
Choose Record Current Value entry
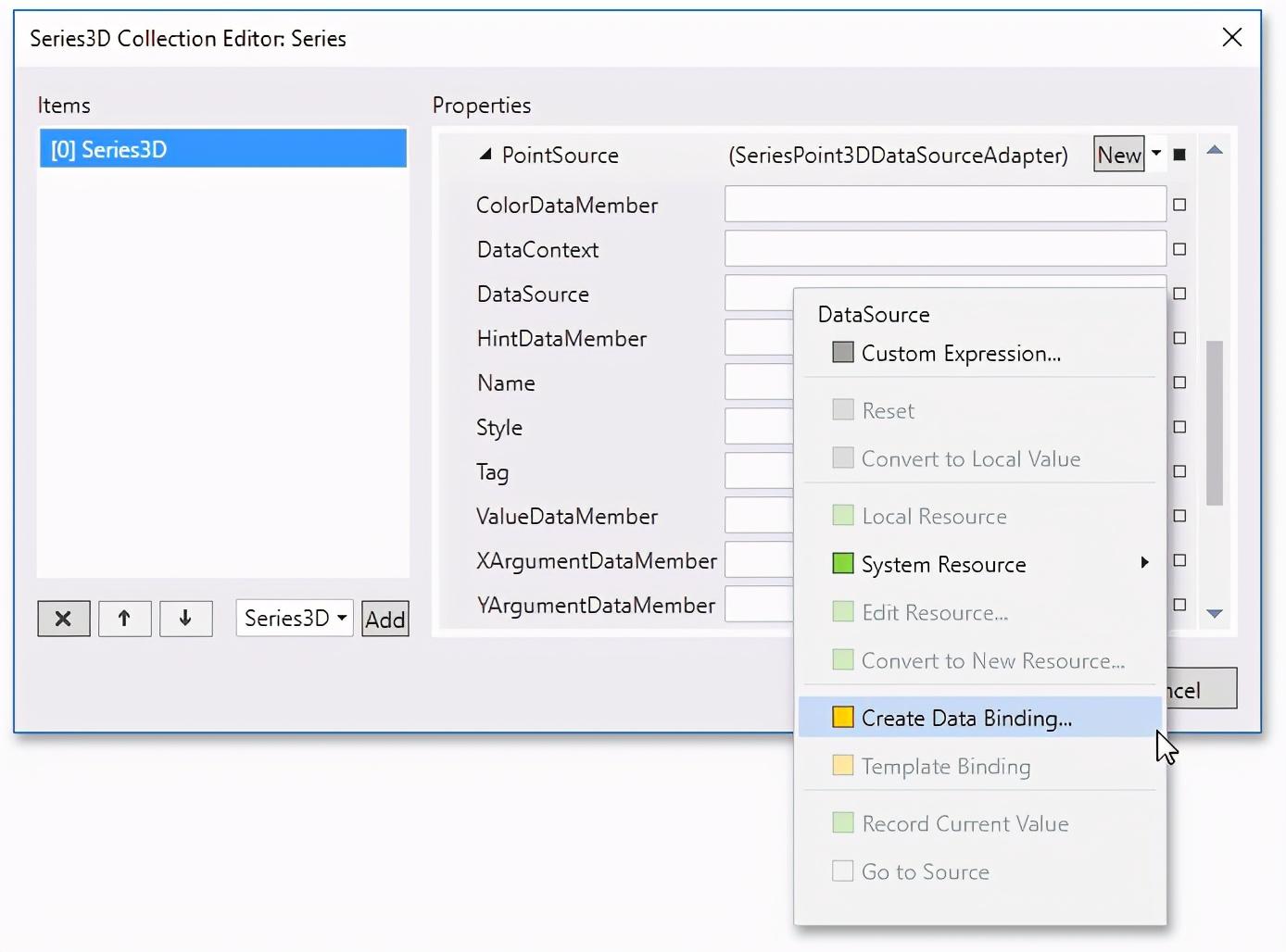(x=979, y=823)
